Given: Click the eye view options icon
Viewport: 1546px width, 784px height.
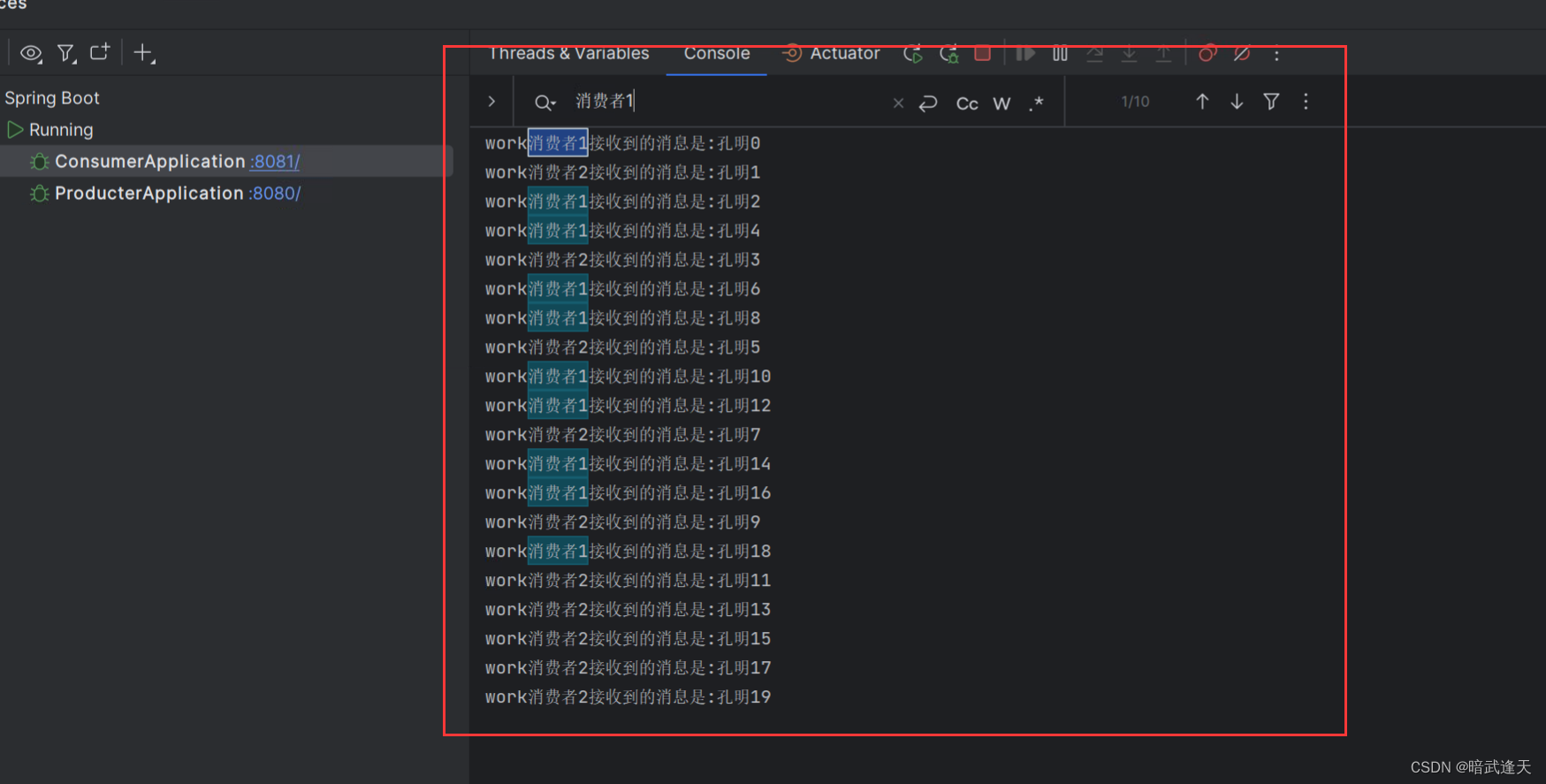Looking at the screenshot, I should pos(31,53).
